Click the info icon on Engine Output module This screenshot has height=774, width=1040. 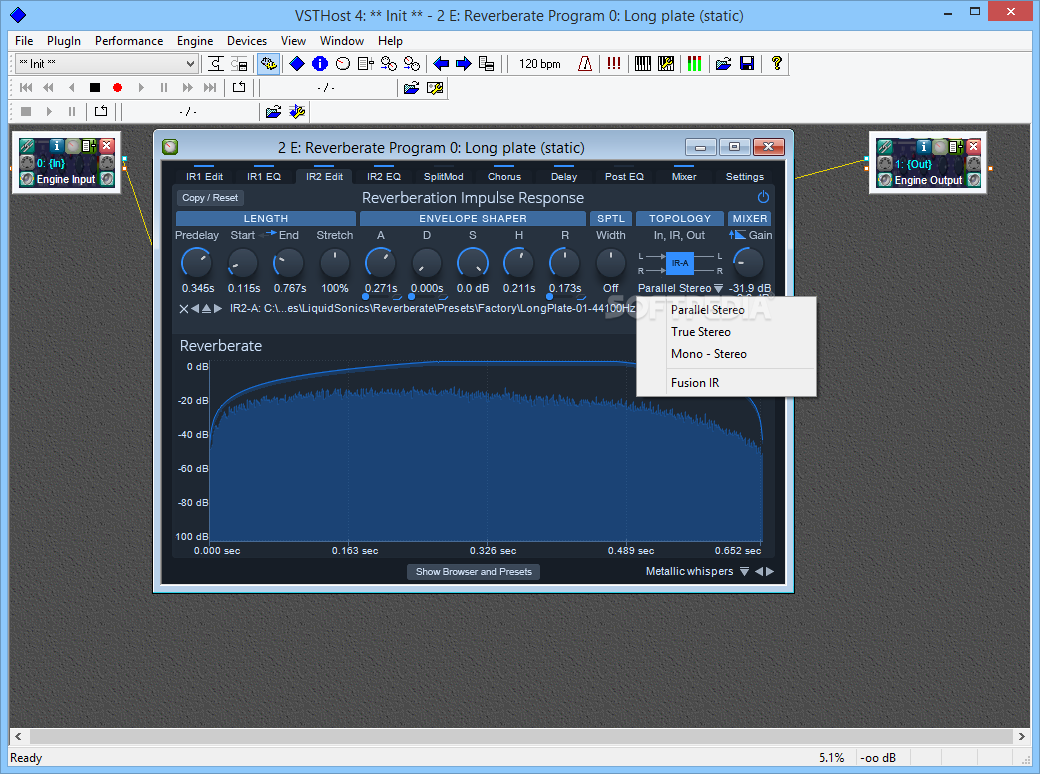click(x=923, y=147)
